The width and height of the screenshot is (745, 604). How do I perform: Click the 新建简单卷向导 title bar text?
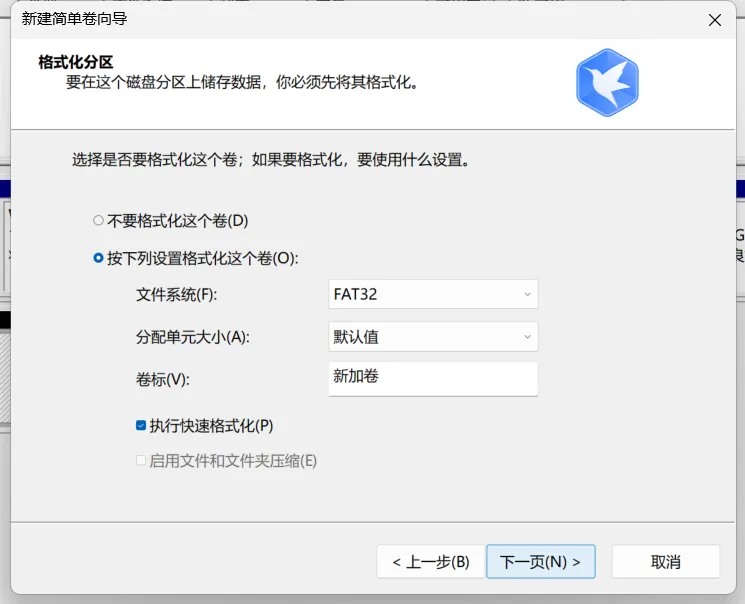tap(75, 19)
